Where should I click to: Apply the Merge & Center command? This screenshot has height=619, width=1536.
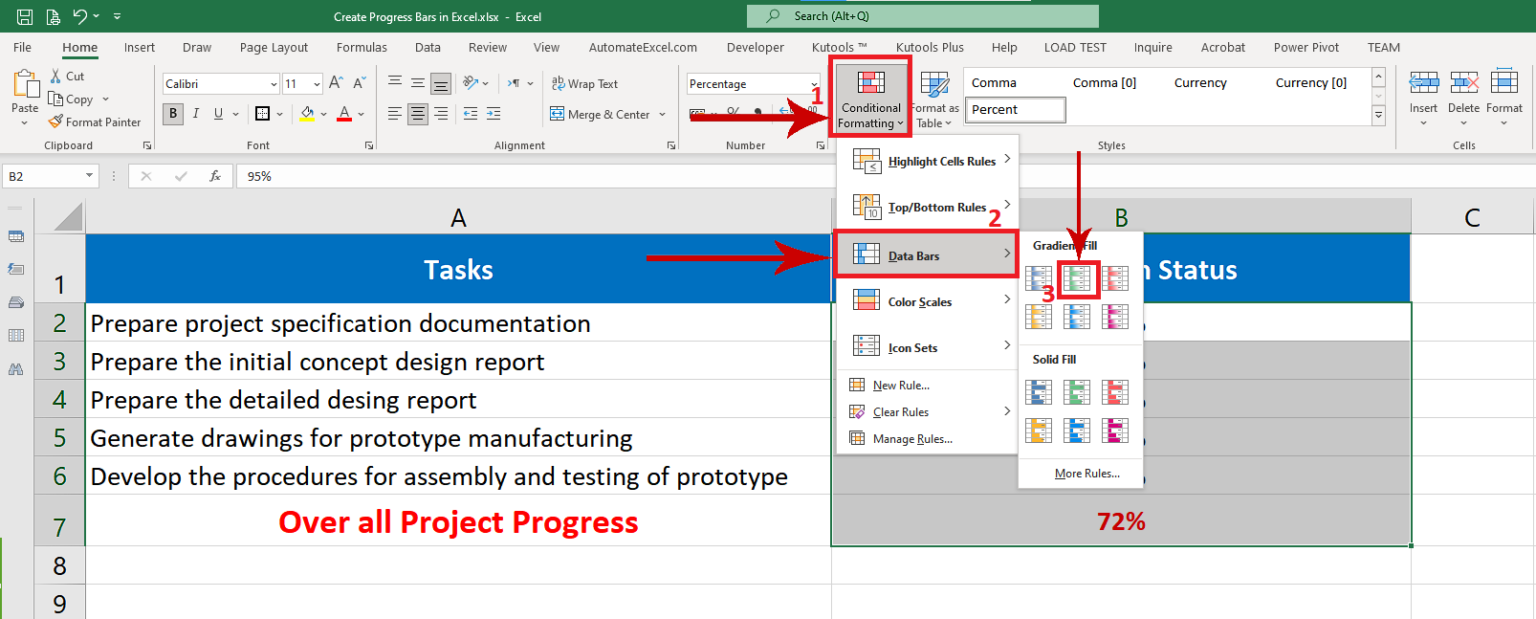click(x=600, y=114)
